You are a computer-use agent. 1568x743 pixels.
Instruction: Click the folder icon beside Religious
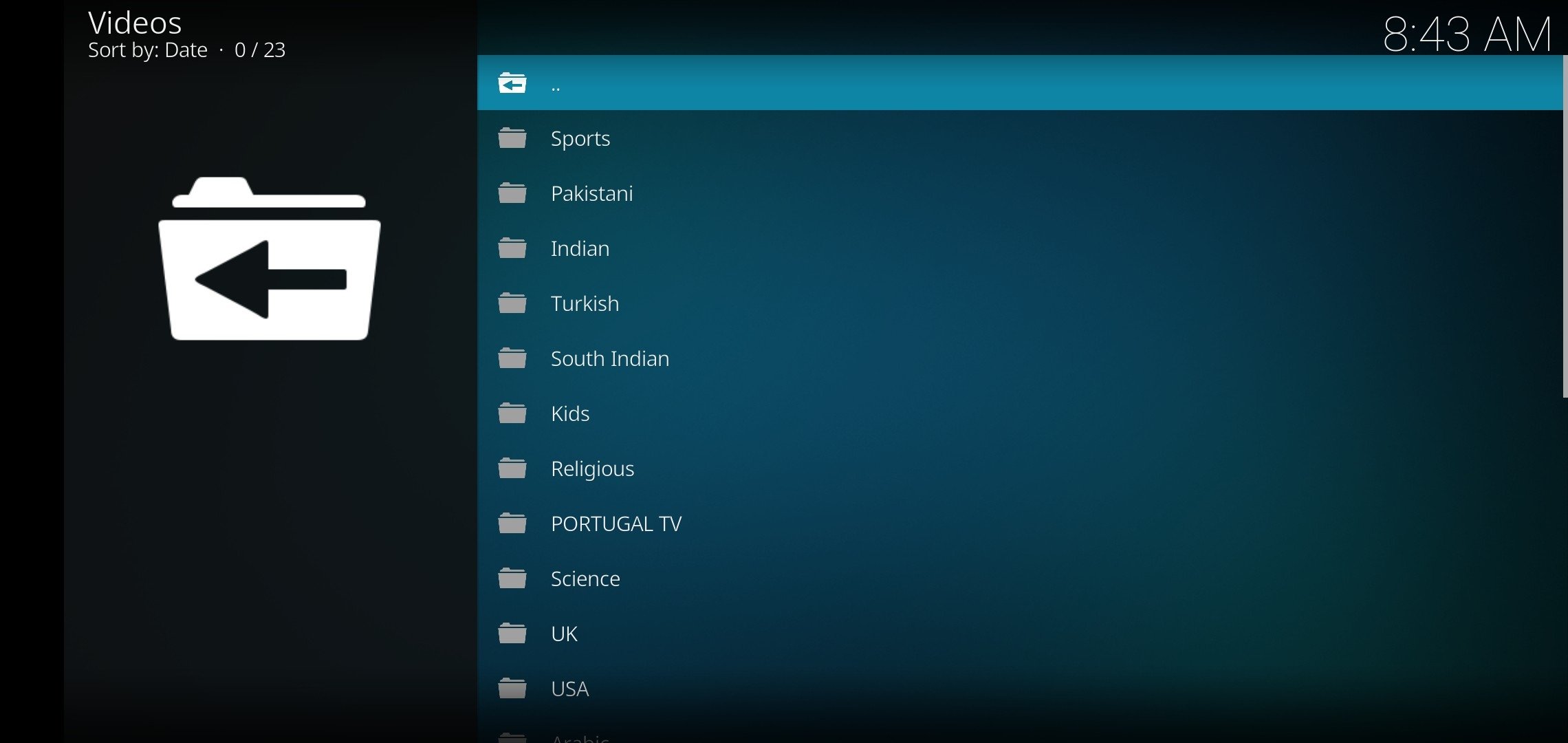(x=512, y=469)
